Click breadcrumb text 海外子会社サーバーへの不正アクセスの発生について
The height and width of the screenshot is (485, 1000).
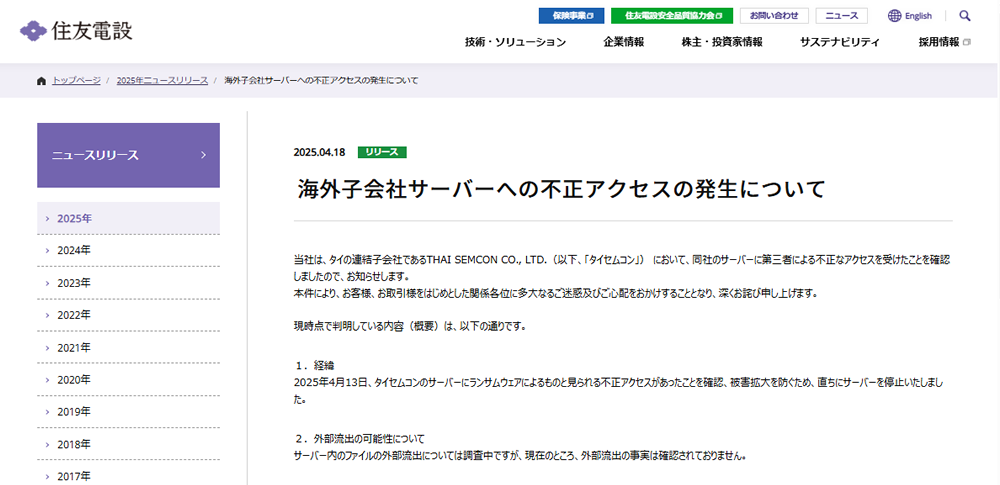pyautogui.click(x=321, y=80)
